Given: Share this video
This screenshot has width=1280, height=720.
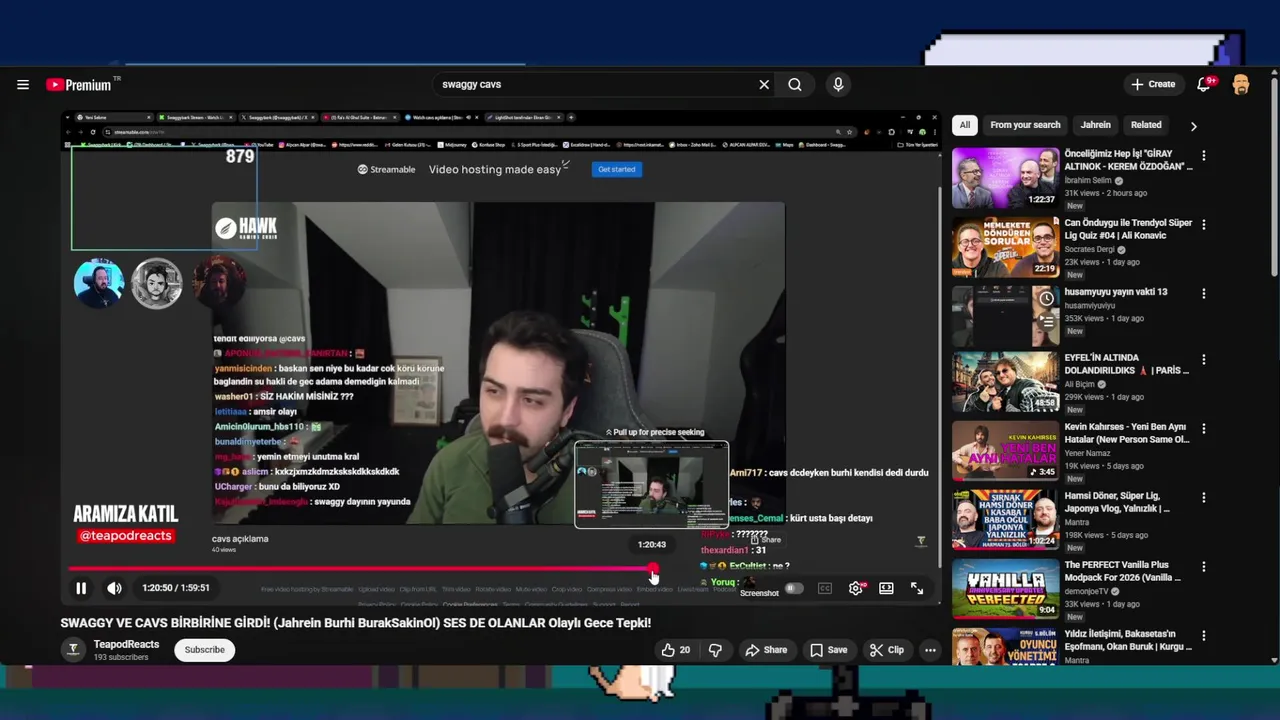Looking at the screenshot, I should pos(766,650).
